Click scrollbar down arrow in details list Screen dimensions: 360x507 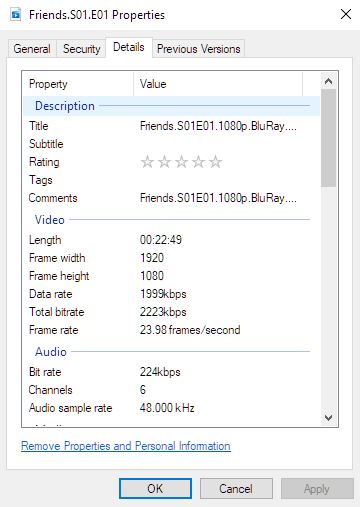(328, 417)
